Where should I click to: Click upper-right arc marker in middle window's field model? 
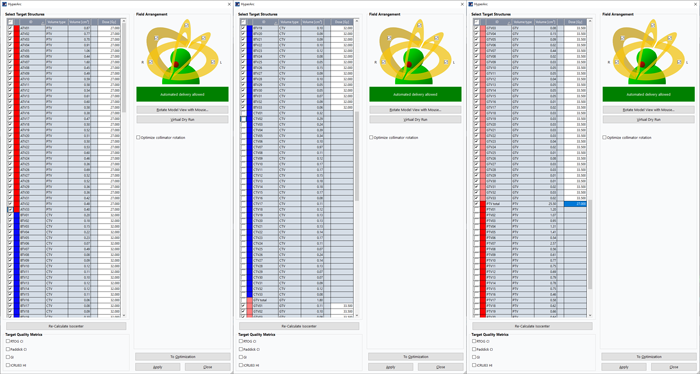point(436,38)
